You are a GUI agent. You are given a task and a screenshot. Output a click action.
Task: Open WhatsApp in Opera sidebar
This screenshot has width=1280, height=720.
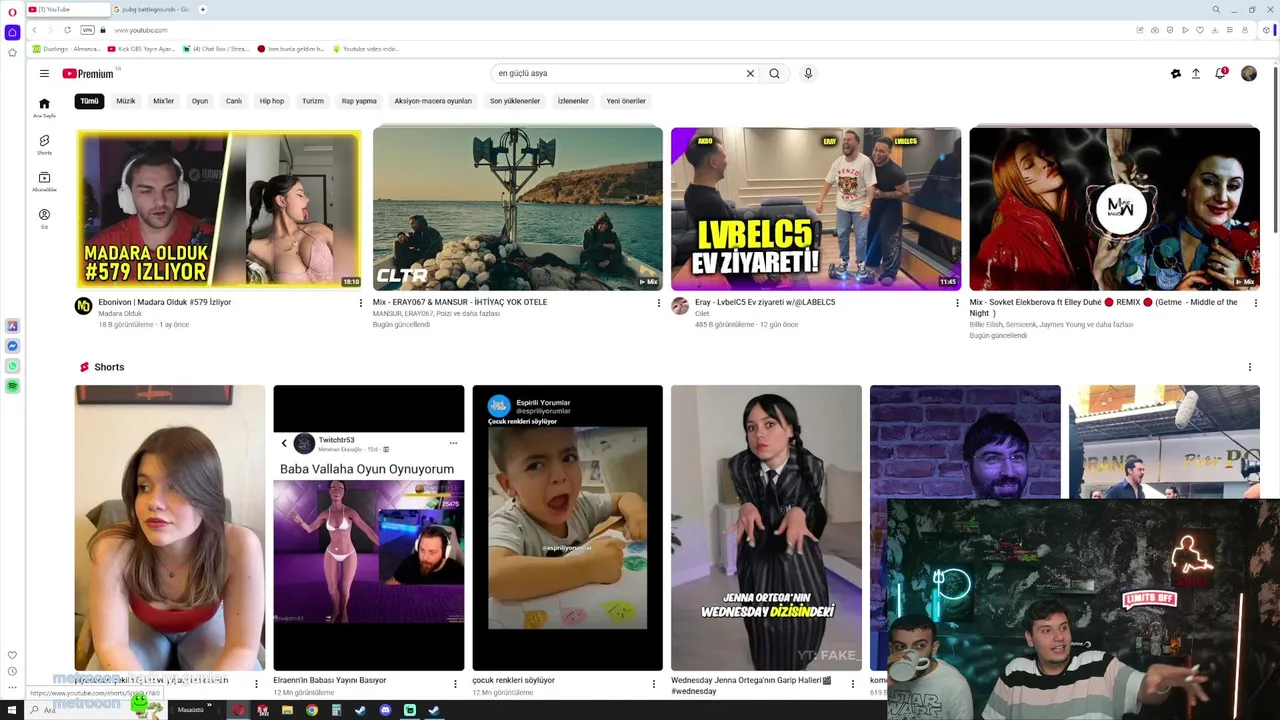[12, 366]
